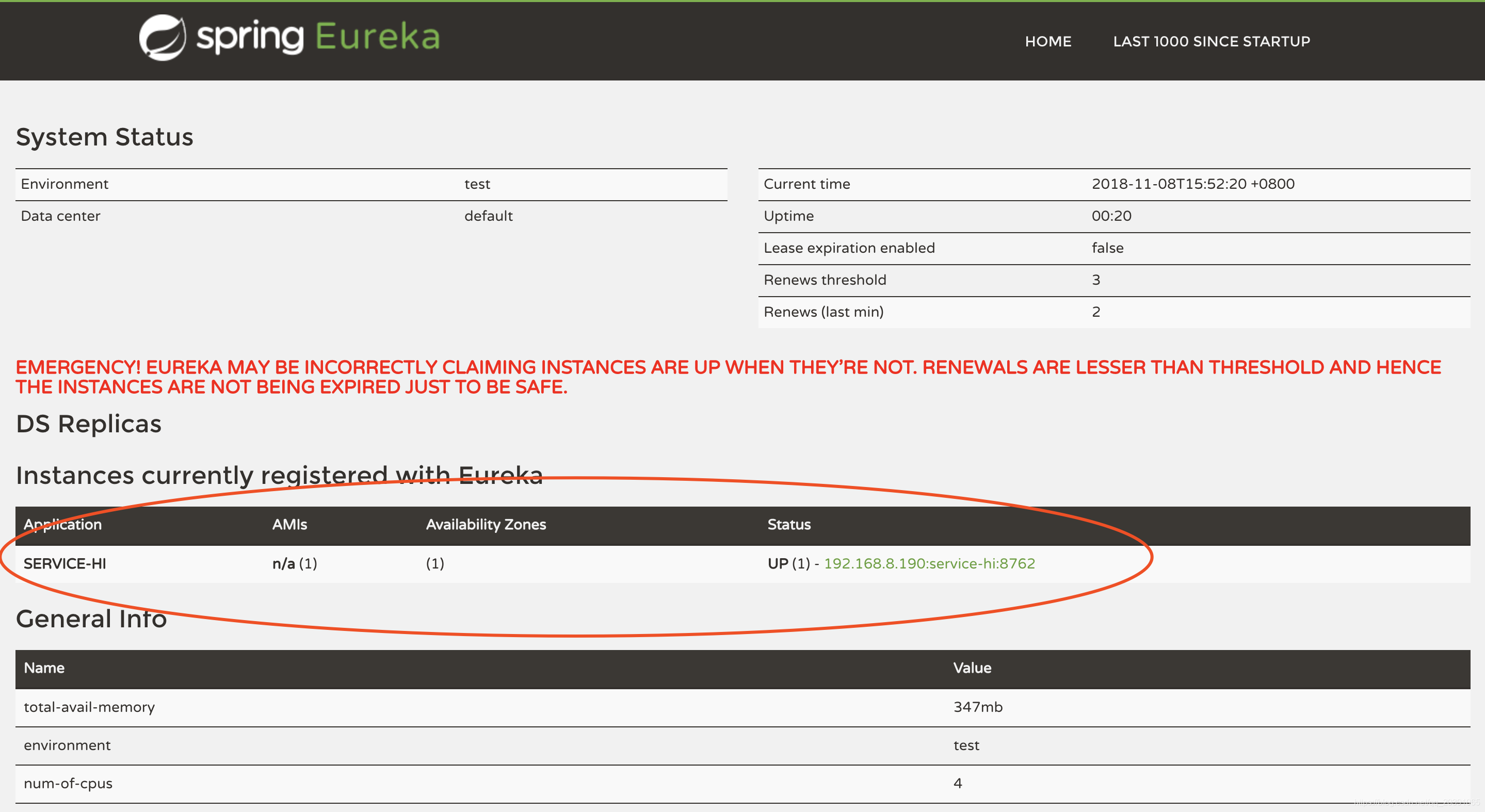The image size is (1485, 812).
Task: Click the DS Replicas heading
Action: pyautogui.click(x=88, y=424)
